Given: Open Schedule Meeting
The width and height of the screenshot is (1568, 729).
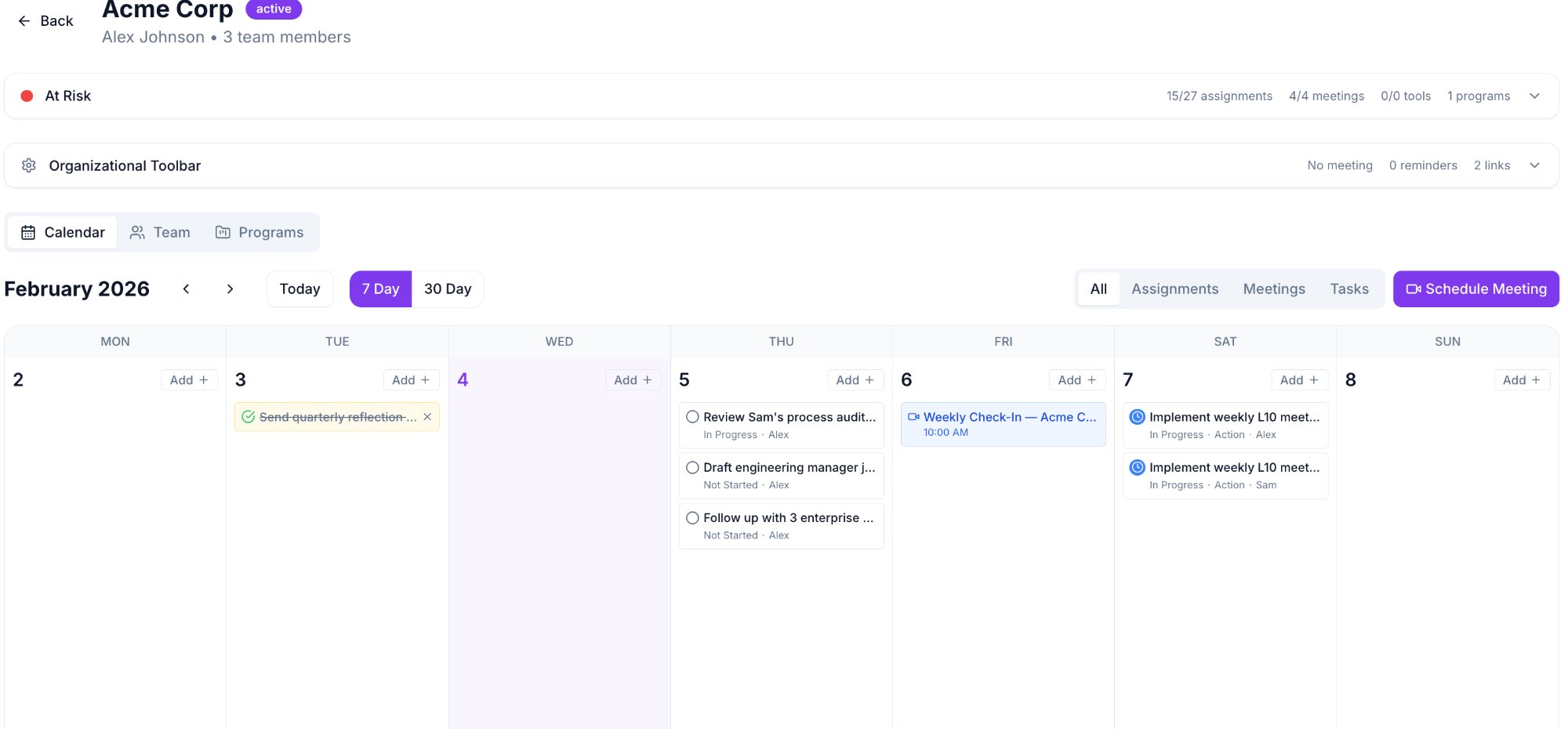Looking at the screenshot, I should [x=1476, y=288].
